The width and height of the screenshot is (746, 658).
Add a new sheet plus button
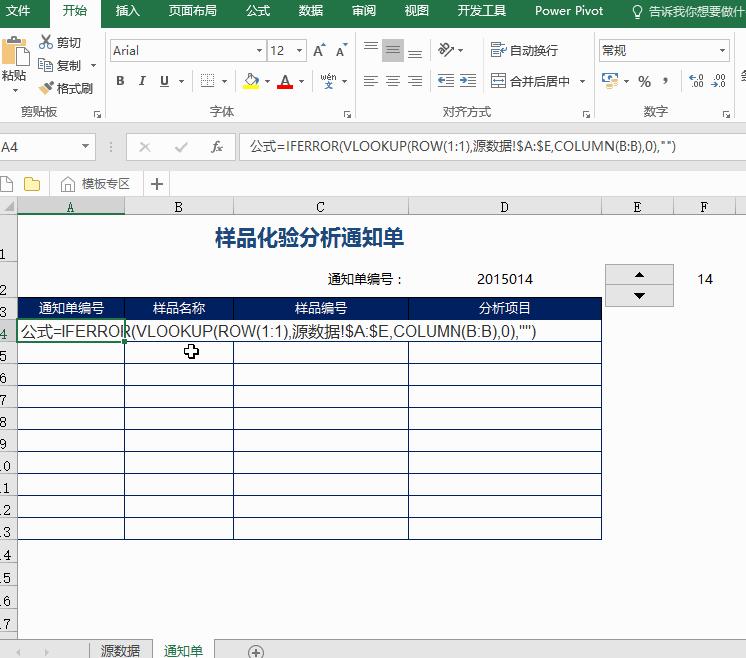(x=256, y=651)
